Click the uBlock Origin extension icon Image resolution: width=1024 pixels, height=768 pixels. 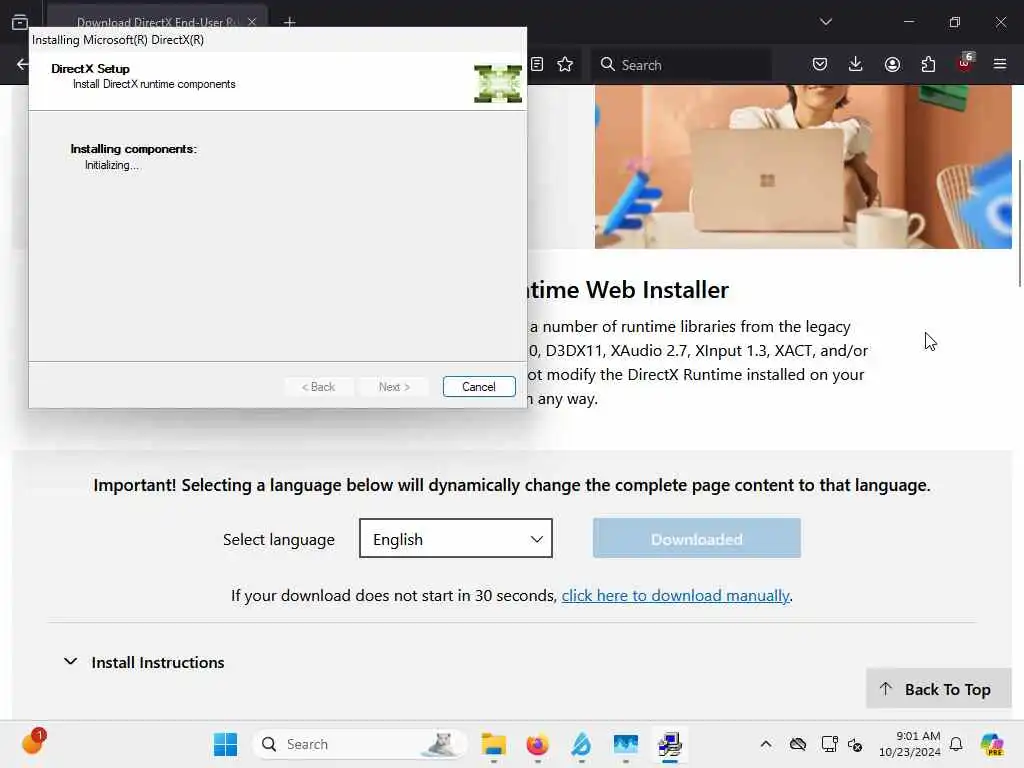pyautogui.click(x=965, y=63)
